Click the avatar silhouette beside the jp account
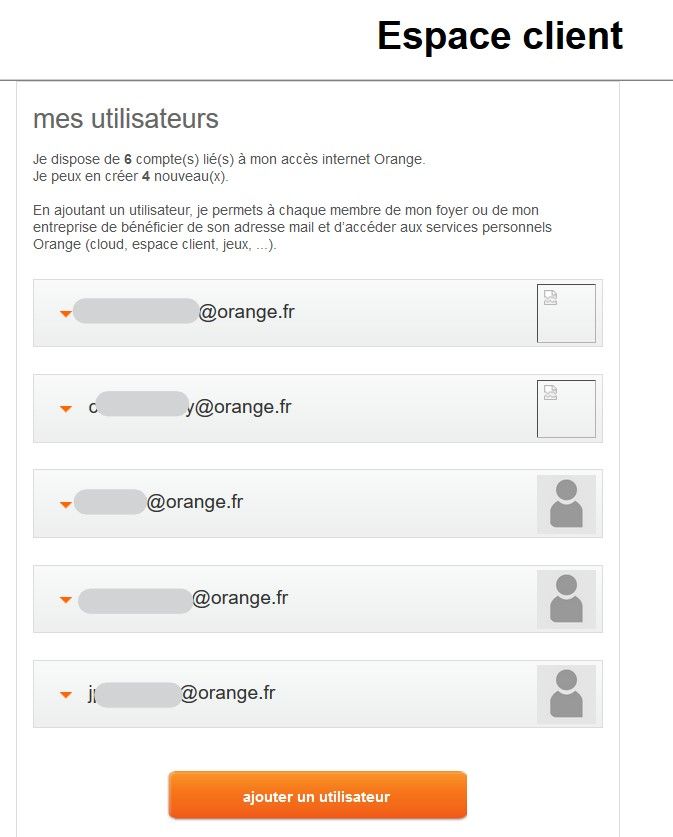This screenshot has width=673, height=837. (566, 694)
